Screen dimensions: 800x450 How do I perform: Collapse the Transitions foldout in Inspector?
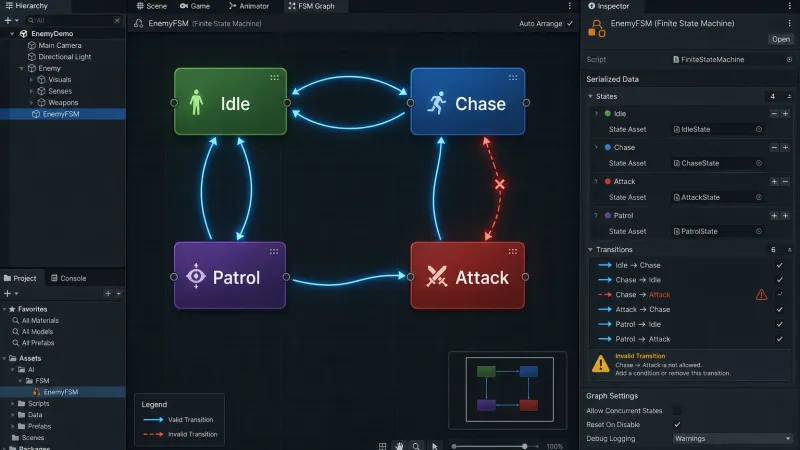590,250
